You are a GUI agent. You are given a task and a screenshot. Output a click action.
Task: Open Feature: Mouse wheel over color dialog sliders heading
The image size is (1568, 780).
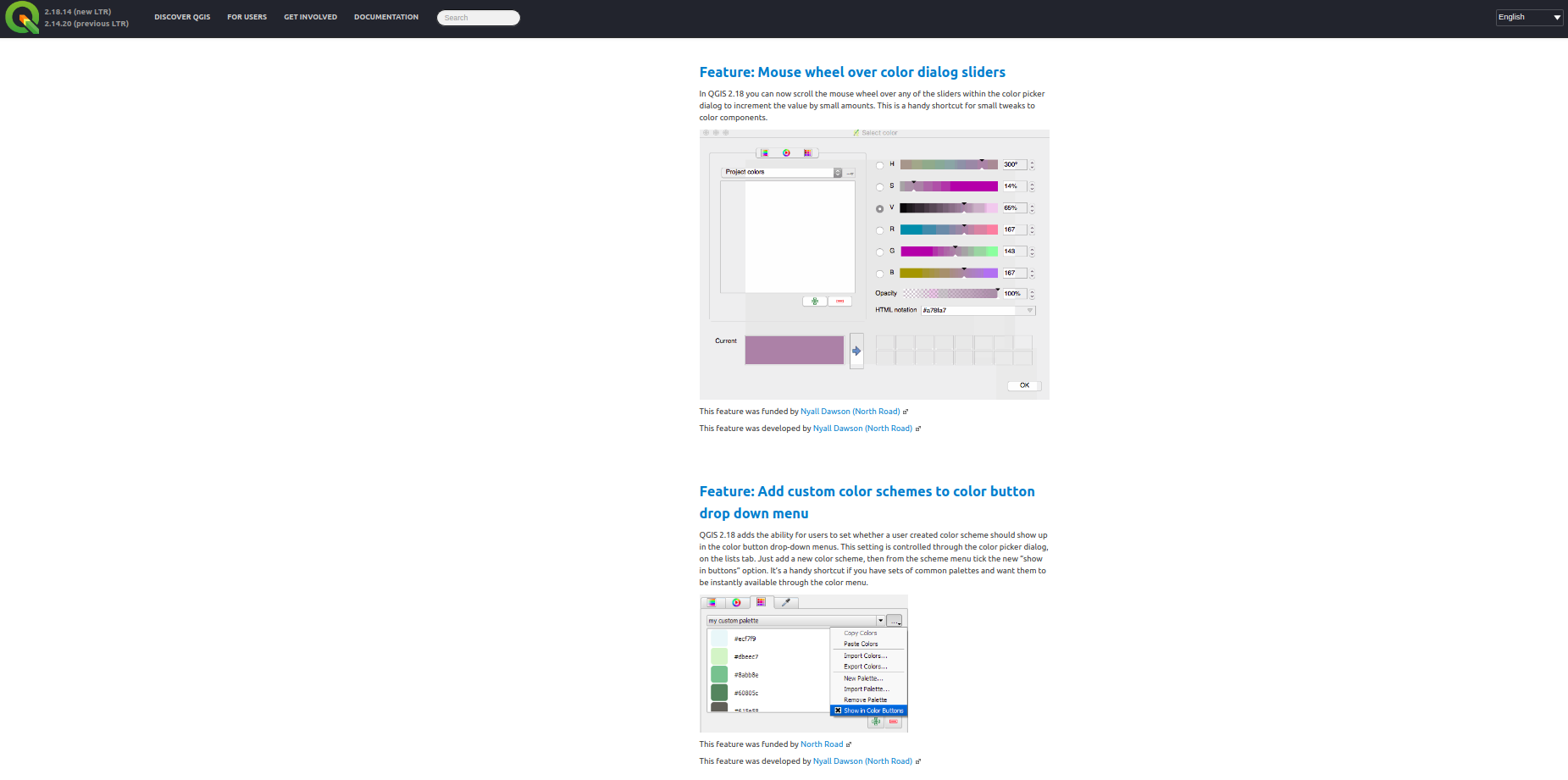[852, 73]
